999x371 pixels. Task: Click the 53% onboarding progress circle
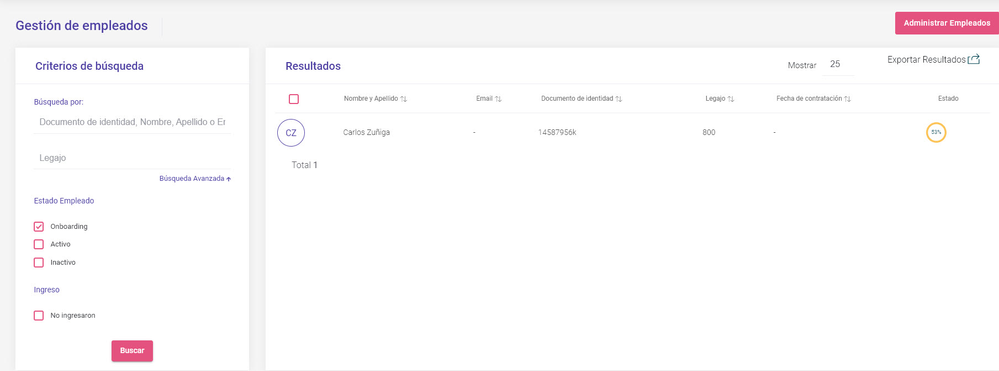pos(936,133)
